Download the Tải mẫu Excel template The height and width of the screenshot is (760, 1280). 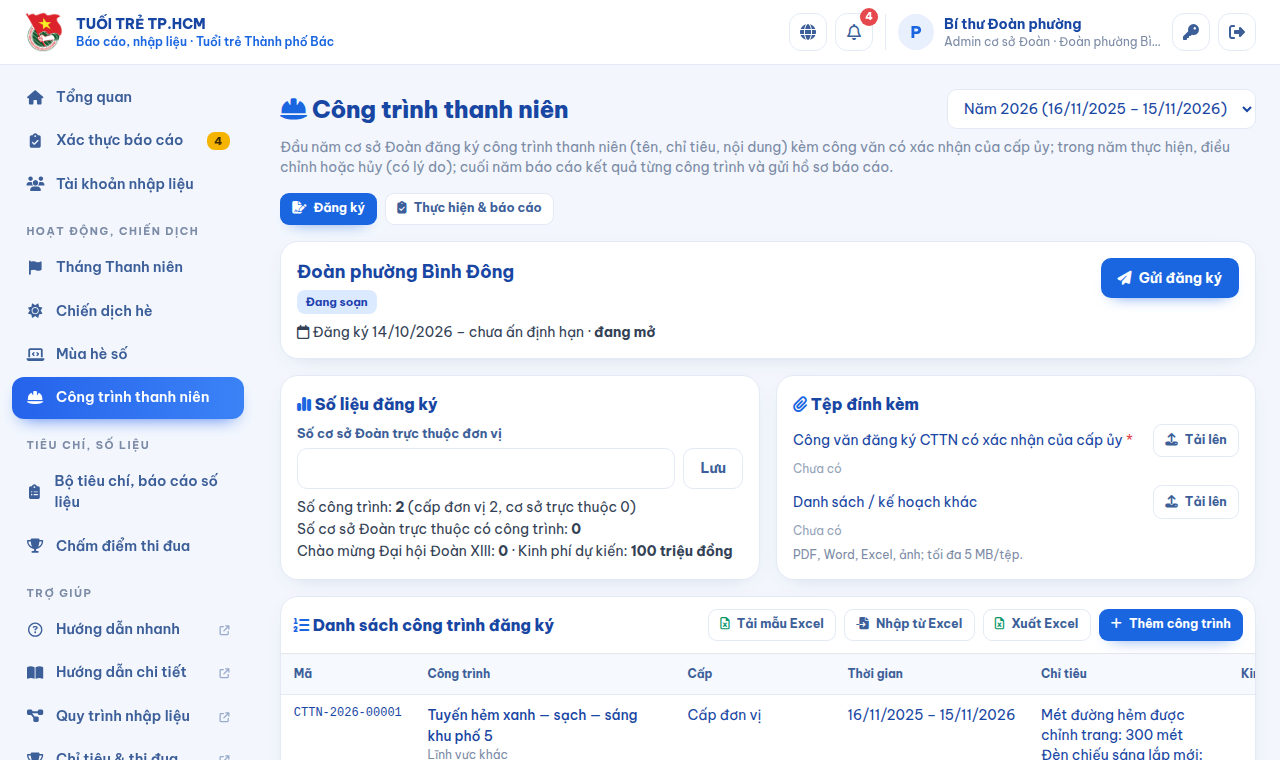tap(772, 625)
